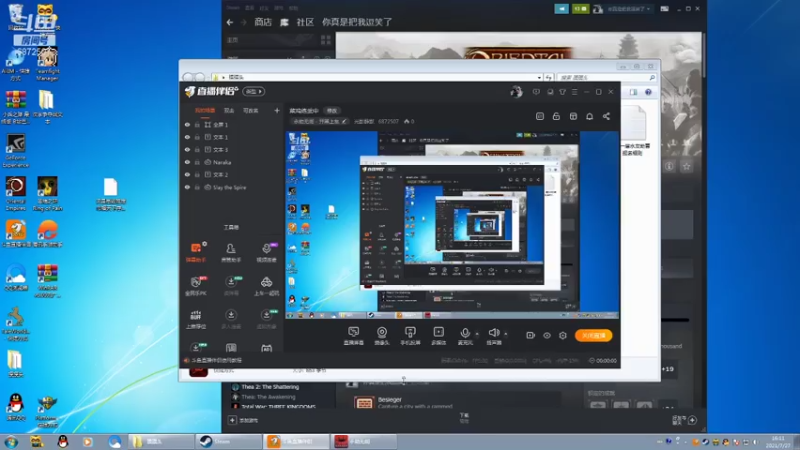Click the mode pill with arrow beside app logo
800x450 pixels.
pos(254,91)
